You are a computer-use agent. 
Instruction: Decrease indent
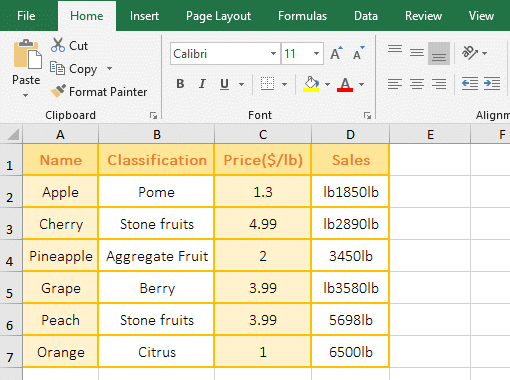[470, 84]
